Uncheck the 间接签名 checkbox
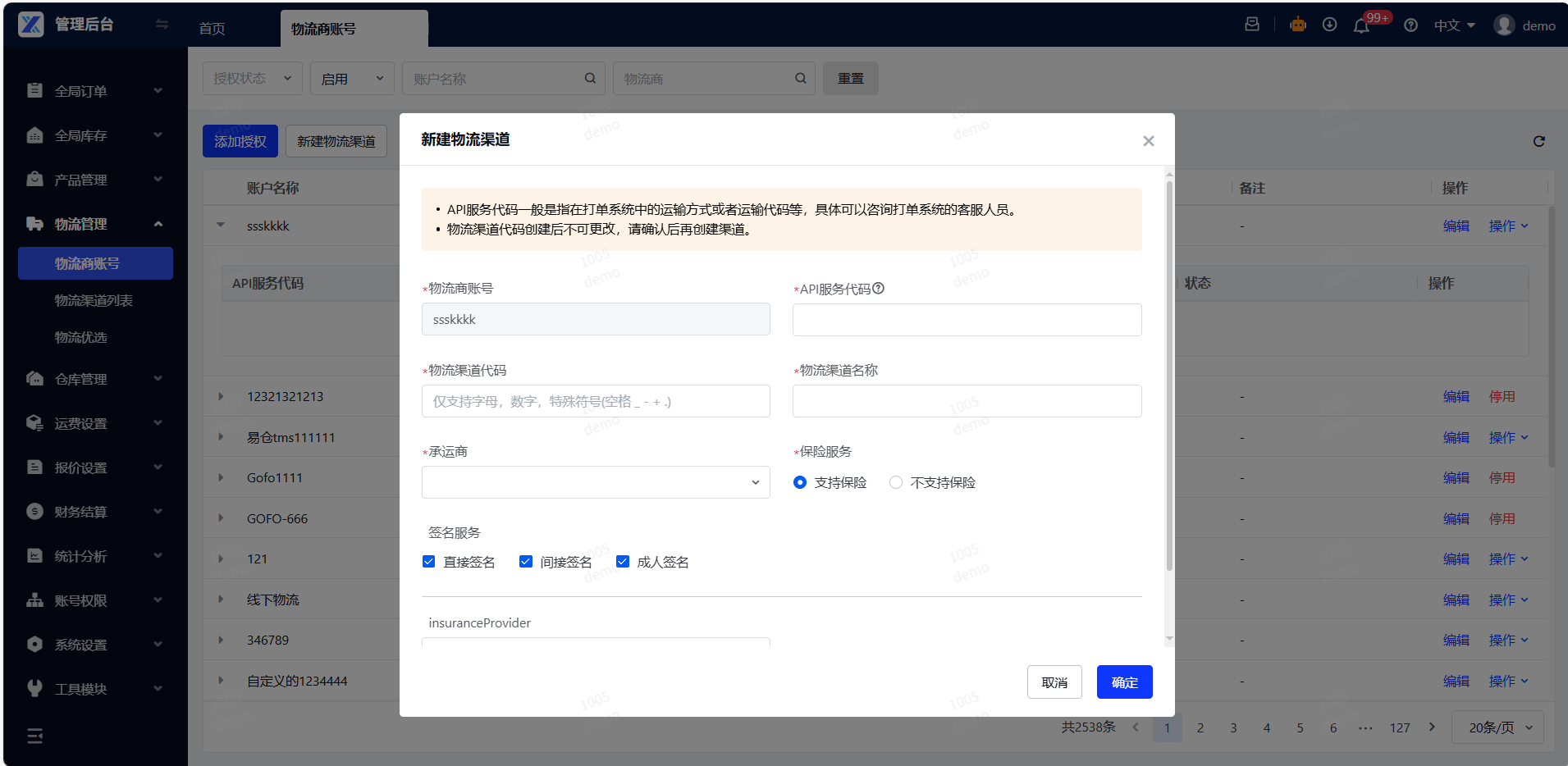The height and width of the screenshot is (766, 1568). point(526,562)
